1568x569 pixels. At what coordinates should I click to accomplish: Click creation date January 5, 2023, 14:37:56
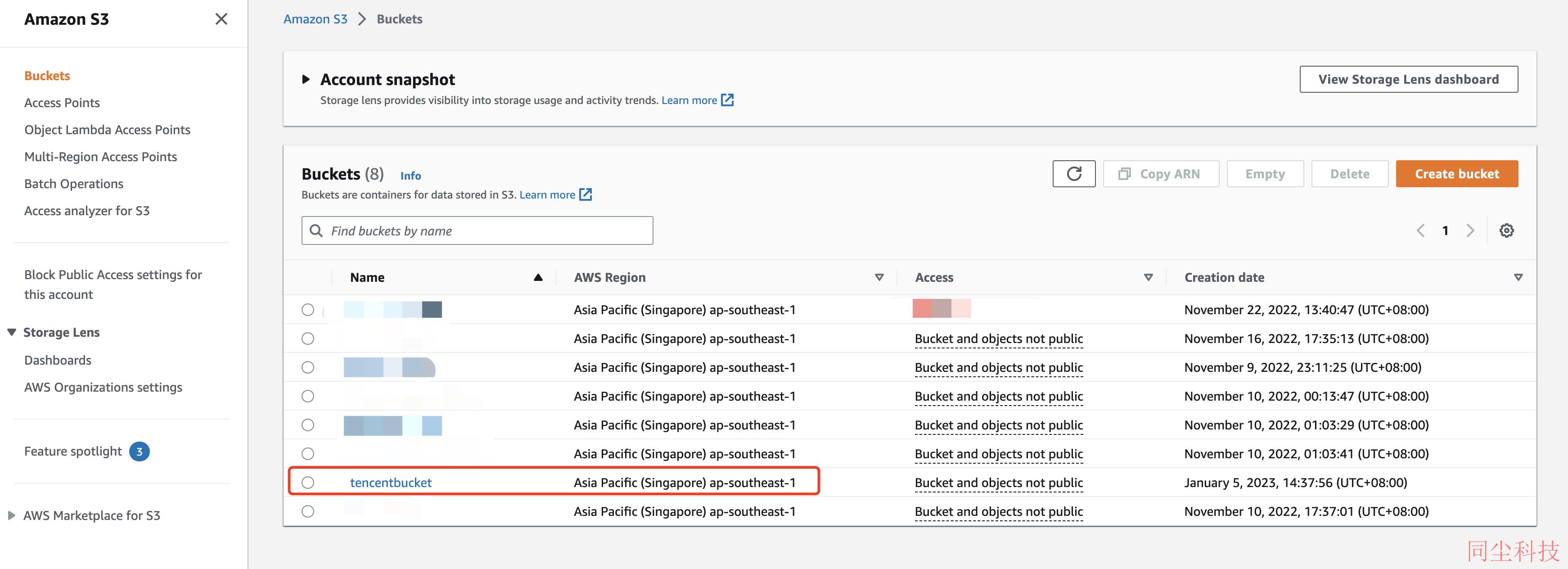(x=1295, y=483)
